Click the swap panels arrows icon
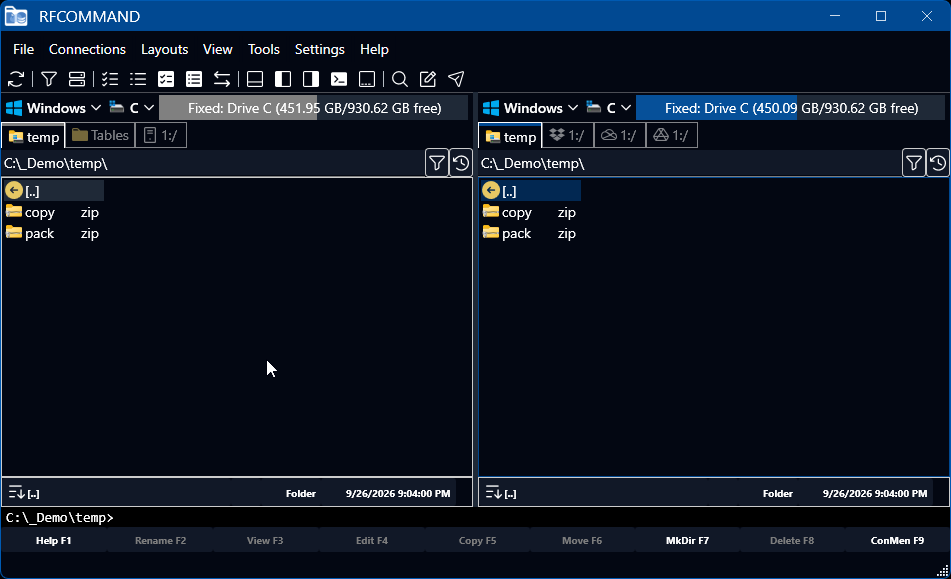Image resolution: width=951 pixels, height=579 pixels. [x=222, y=79]
